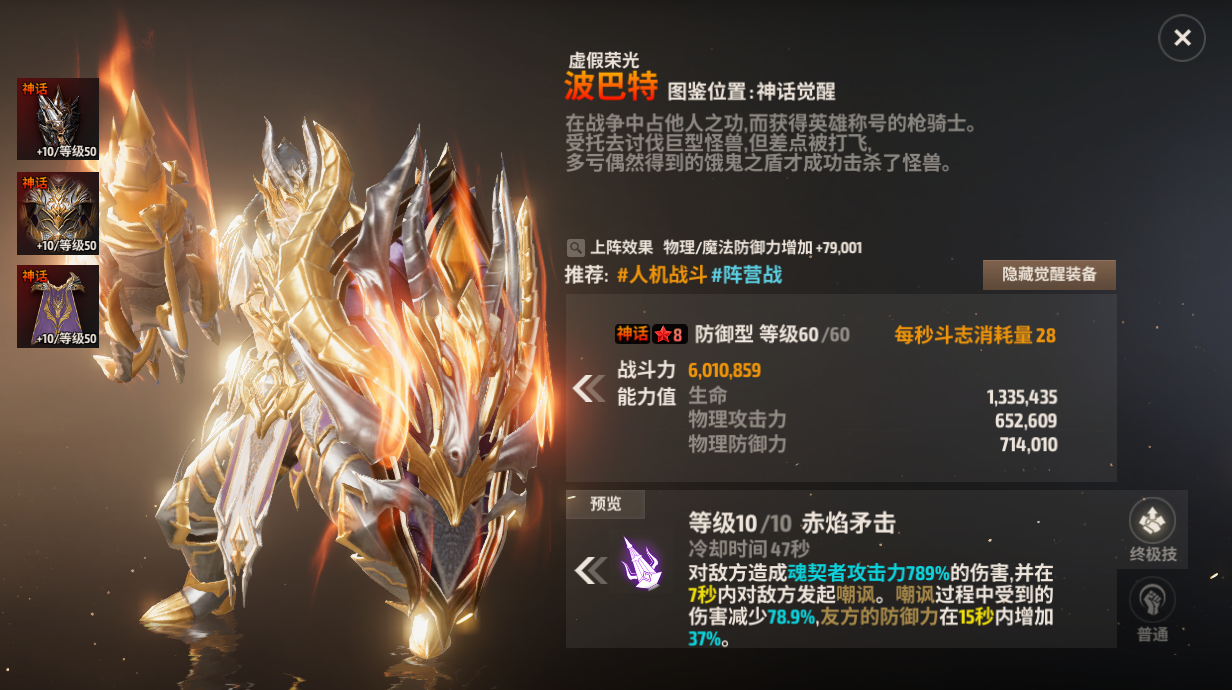Open the 预览 preview tab
The width and height of the screenshot is (1232, 690).
[605, 504]
